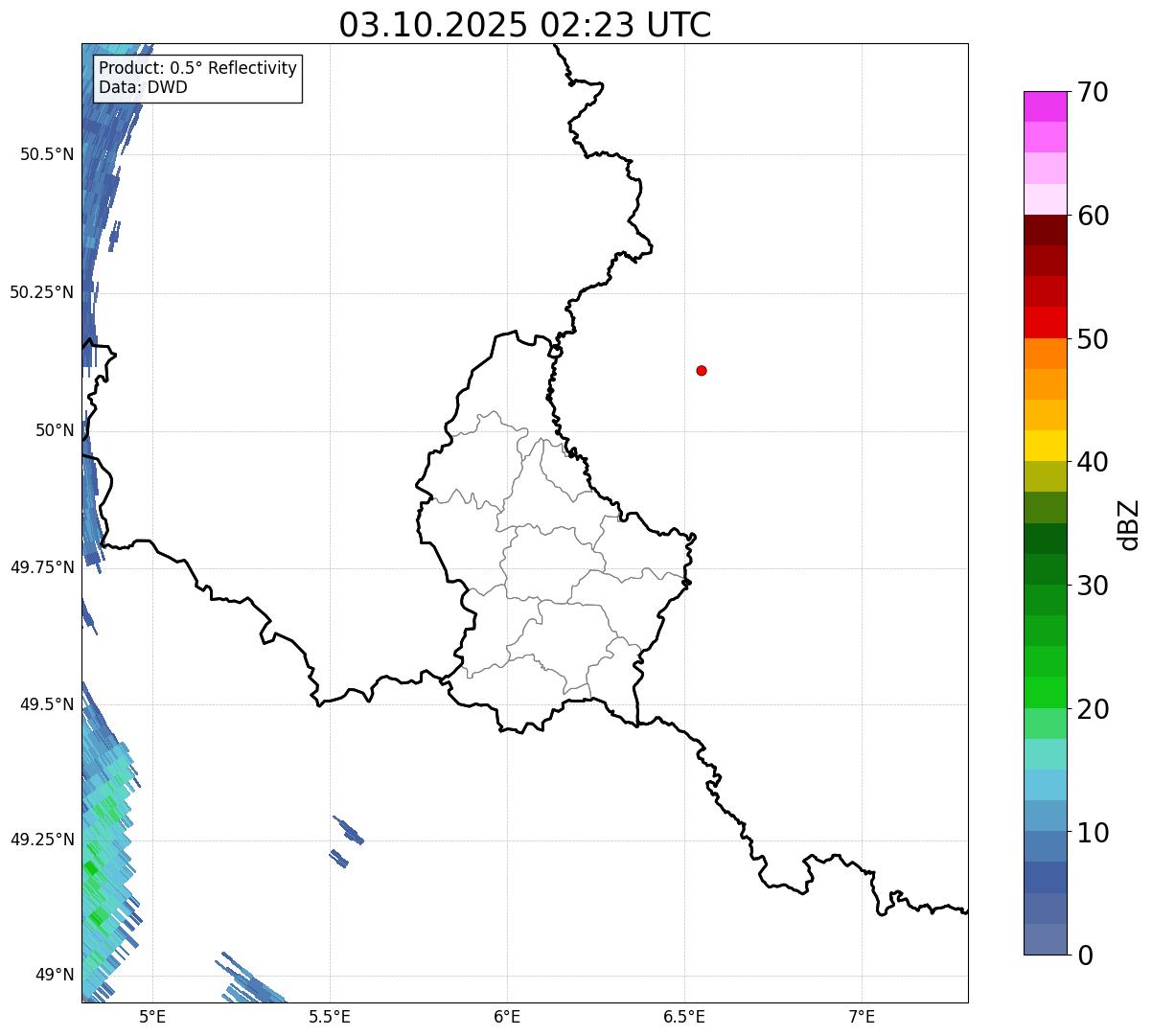This screenshot has width=1152, height=1036.
Task: Click the "Product: 0.5° Reflectivity" label
Action: pos(198,69)
